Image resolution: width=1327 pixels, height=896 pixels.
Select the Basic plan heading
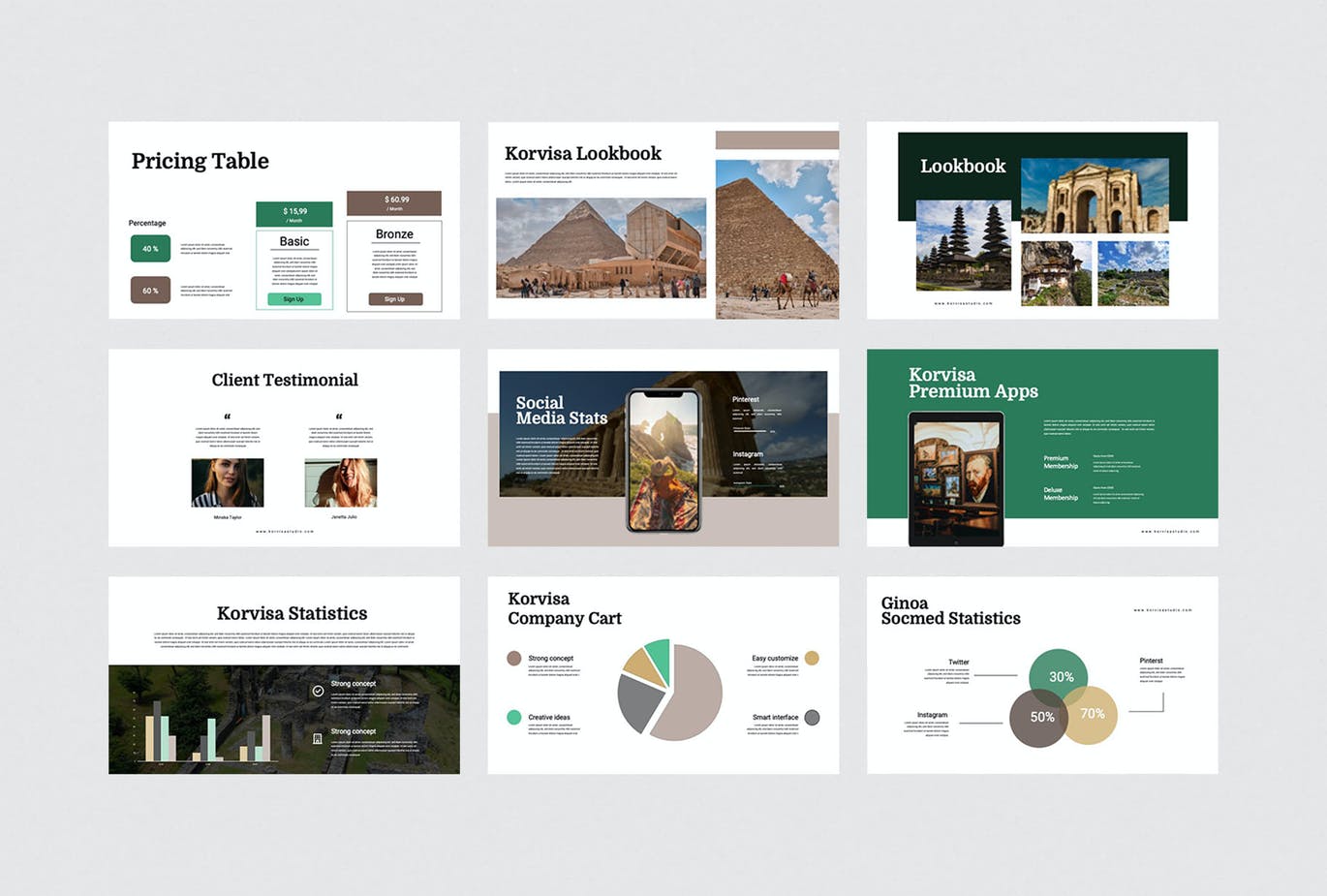(294, 241)
